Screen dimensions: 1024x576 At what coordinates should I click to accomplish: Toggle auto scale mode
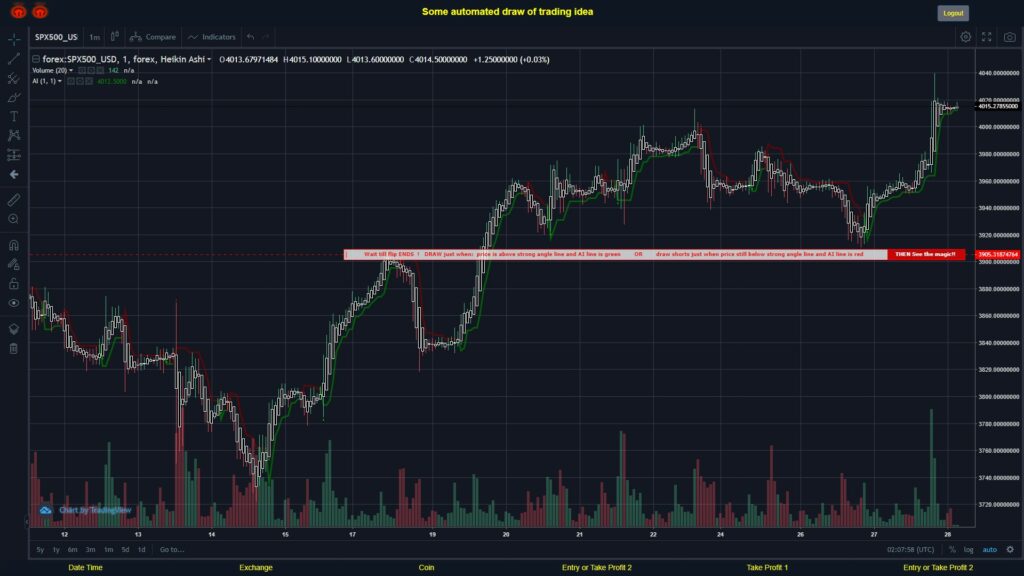coord(990,550)
